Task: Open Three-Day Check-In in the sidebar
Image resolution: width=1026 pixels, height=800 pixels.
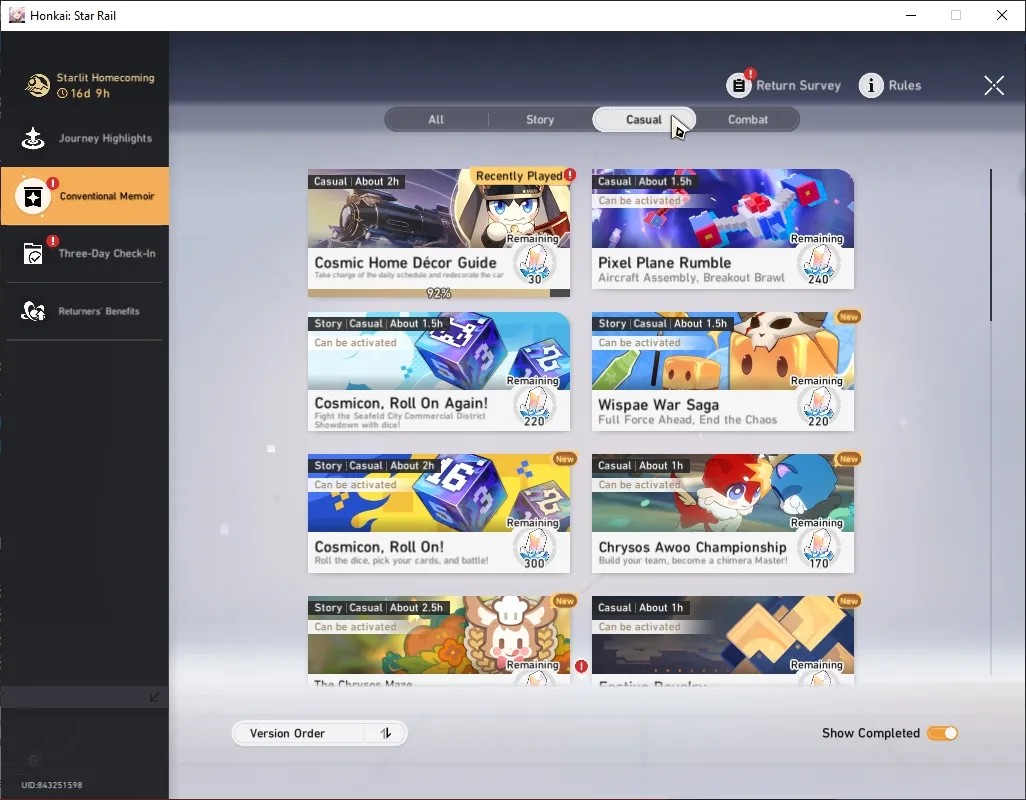Action: [84, 254]
